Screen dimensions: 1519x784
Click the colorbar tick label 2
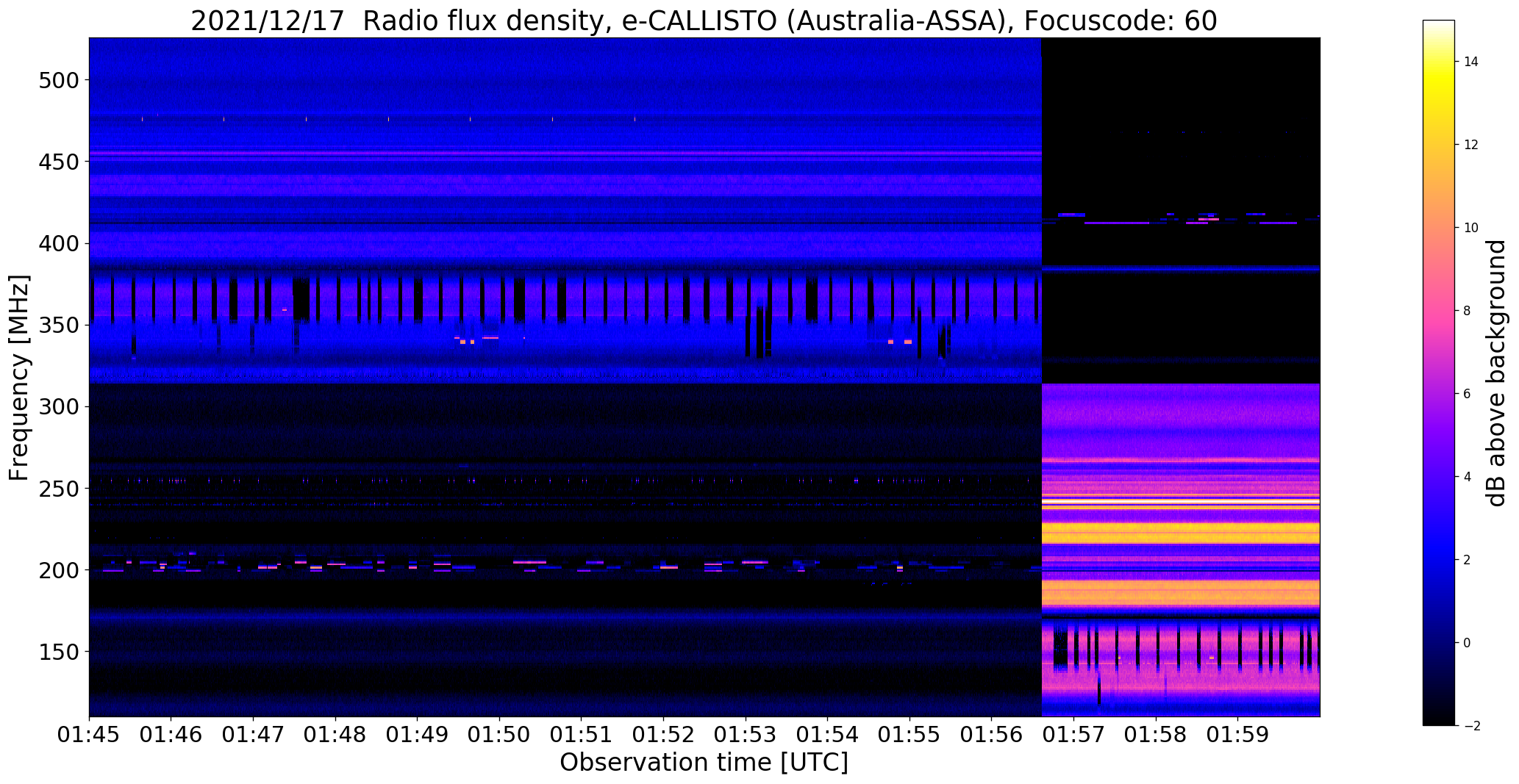[1468, 560]
